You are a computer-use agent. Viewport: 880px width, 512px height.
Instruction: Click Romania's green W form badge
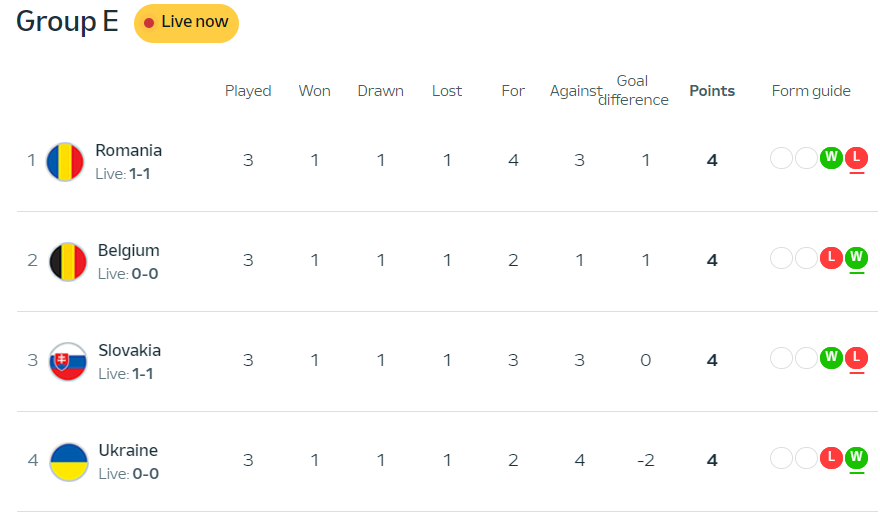point(831,157)
